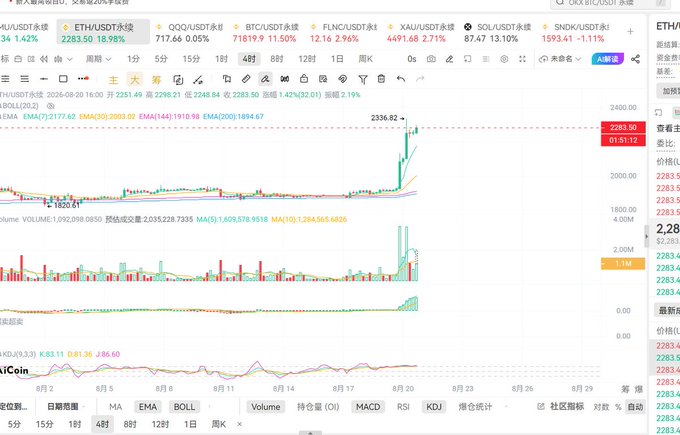This screenshot has width=680, height=435.
Task: Toggle the highlighted 大 large-order indicator
Action: click(135, 79)
